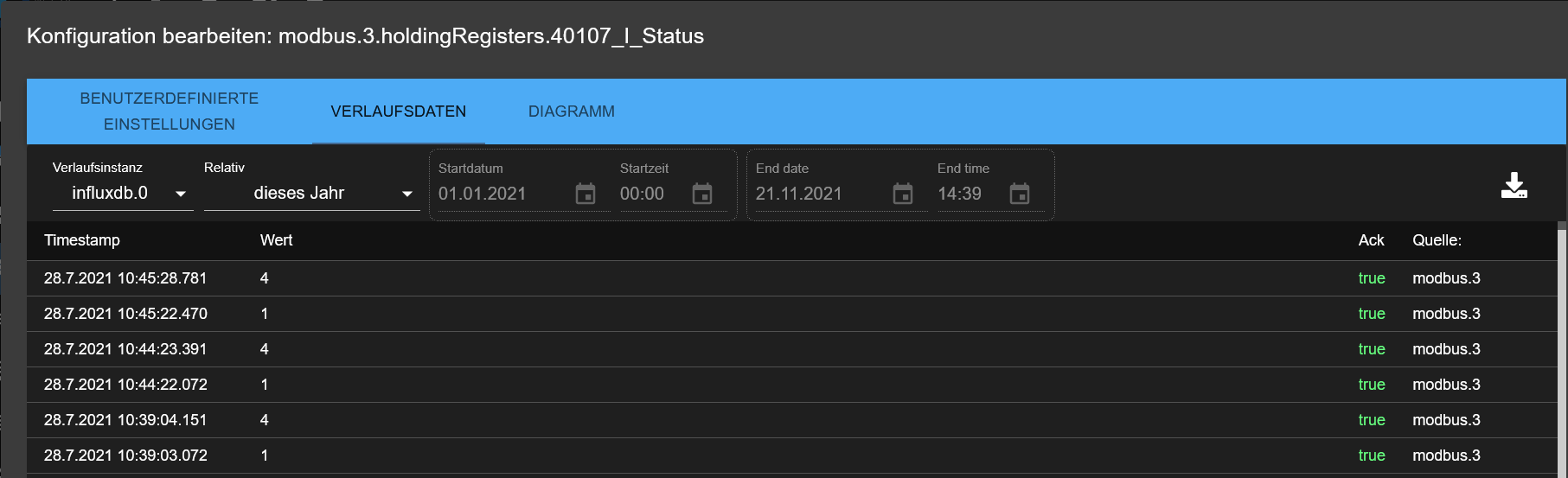
Task: Open time picker for Startzeit
Action: tap(702, 194)
